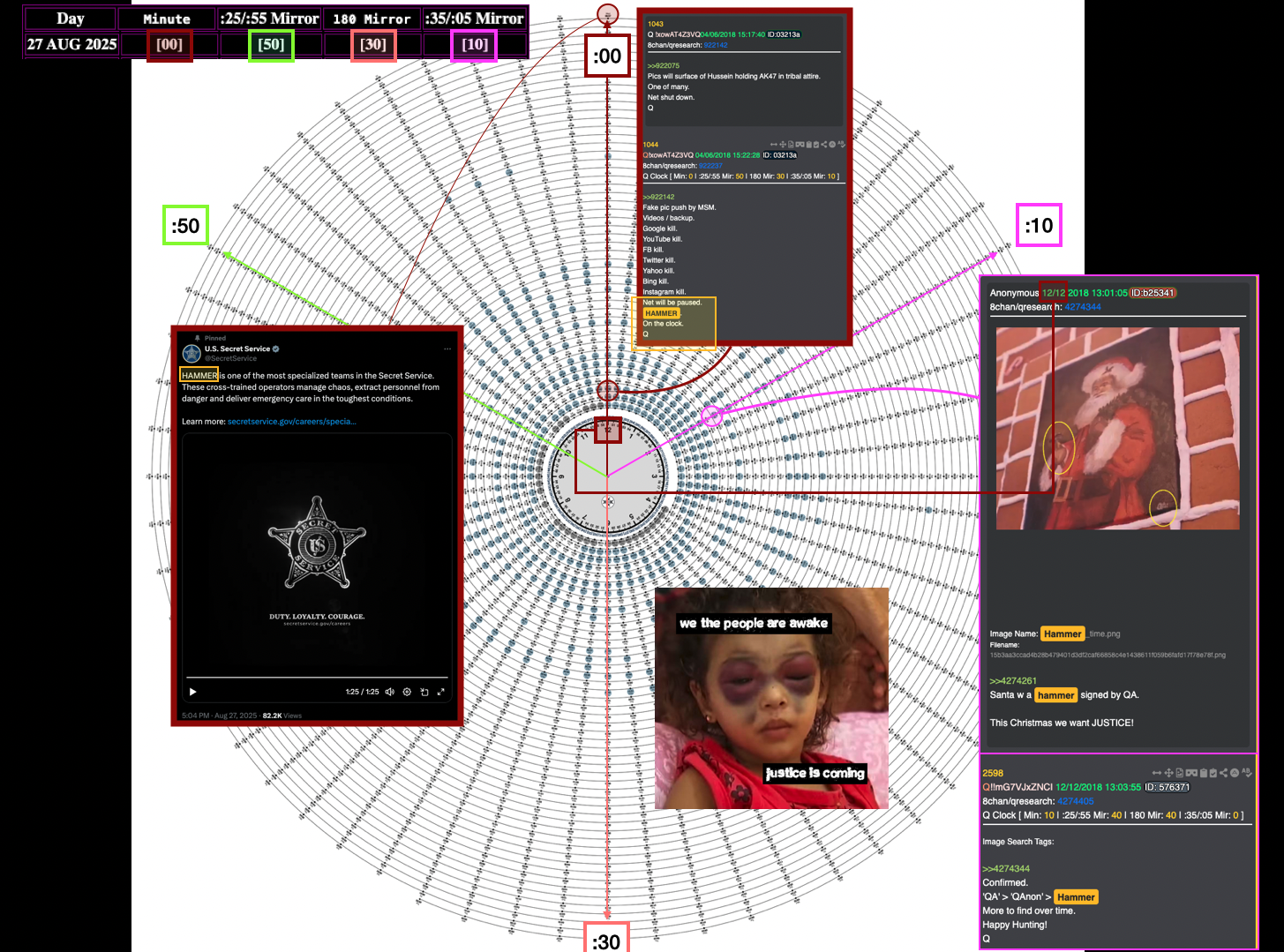Open blue 922142 board link in post 1043
The width and height of the screenshot is (1284, 952).
point(716,45)
